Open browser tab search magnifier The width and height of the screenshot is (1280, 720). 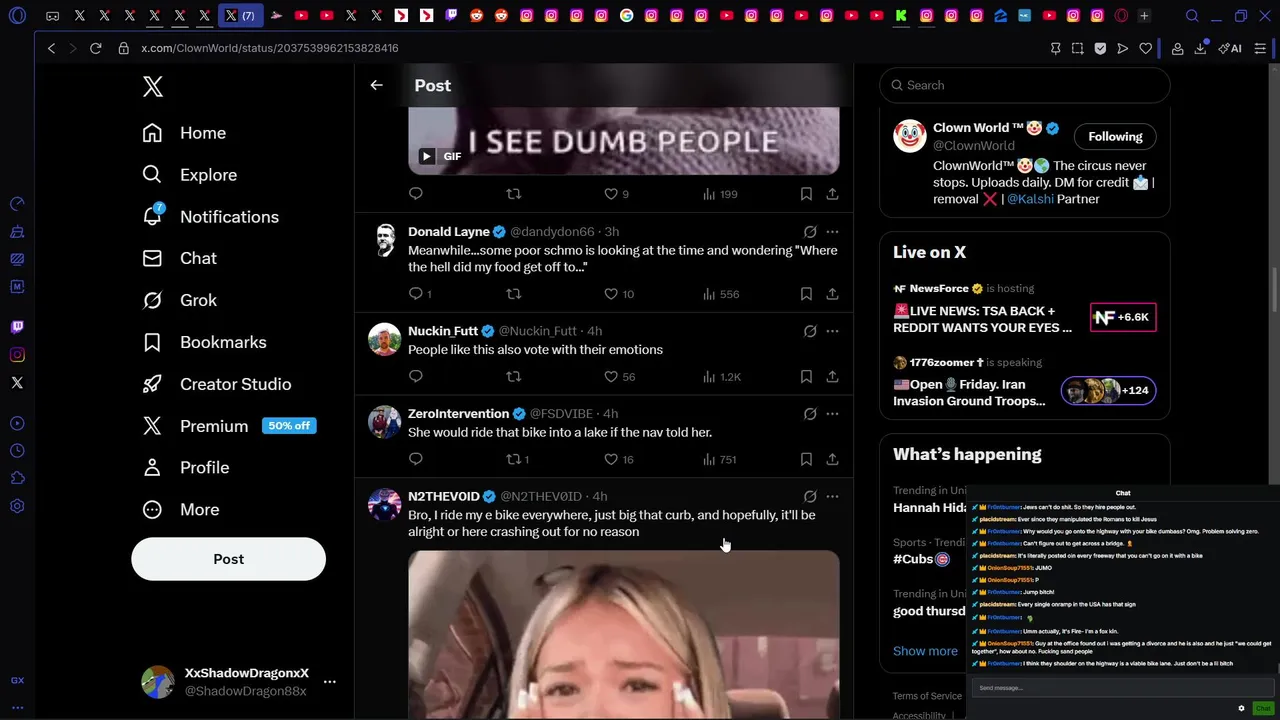(1192, 16)
